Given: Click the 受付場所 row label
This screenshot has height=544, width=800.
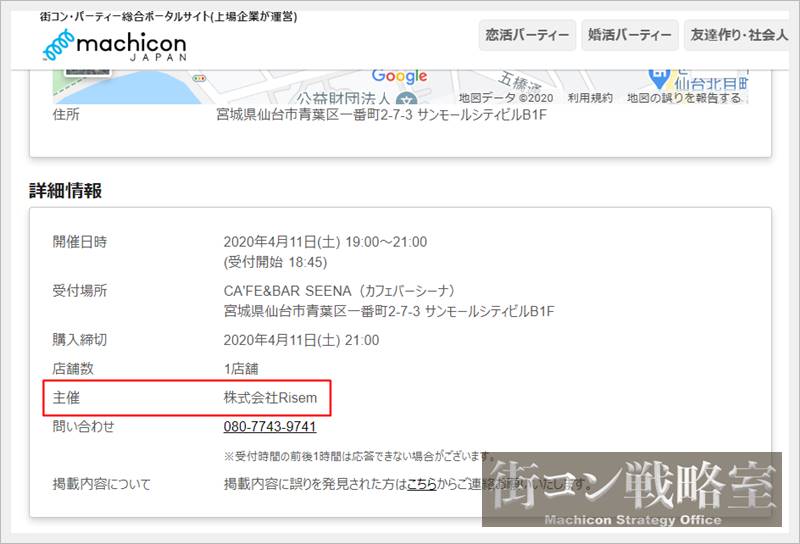Looking at the screenshot, I should coord(80,291).
